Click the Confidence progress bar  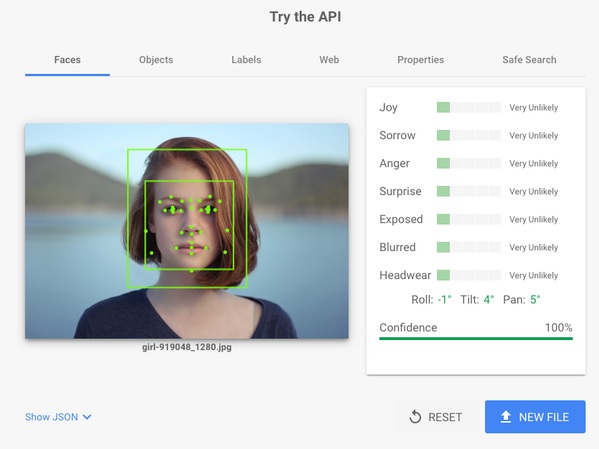coord(476,338)
